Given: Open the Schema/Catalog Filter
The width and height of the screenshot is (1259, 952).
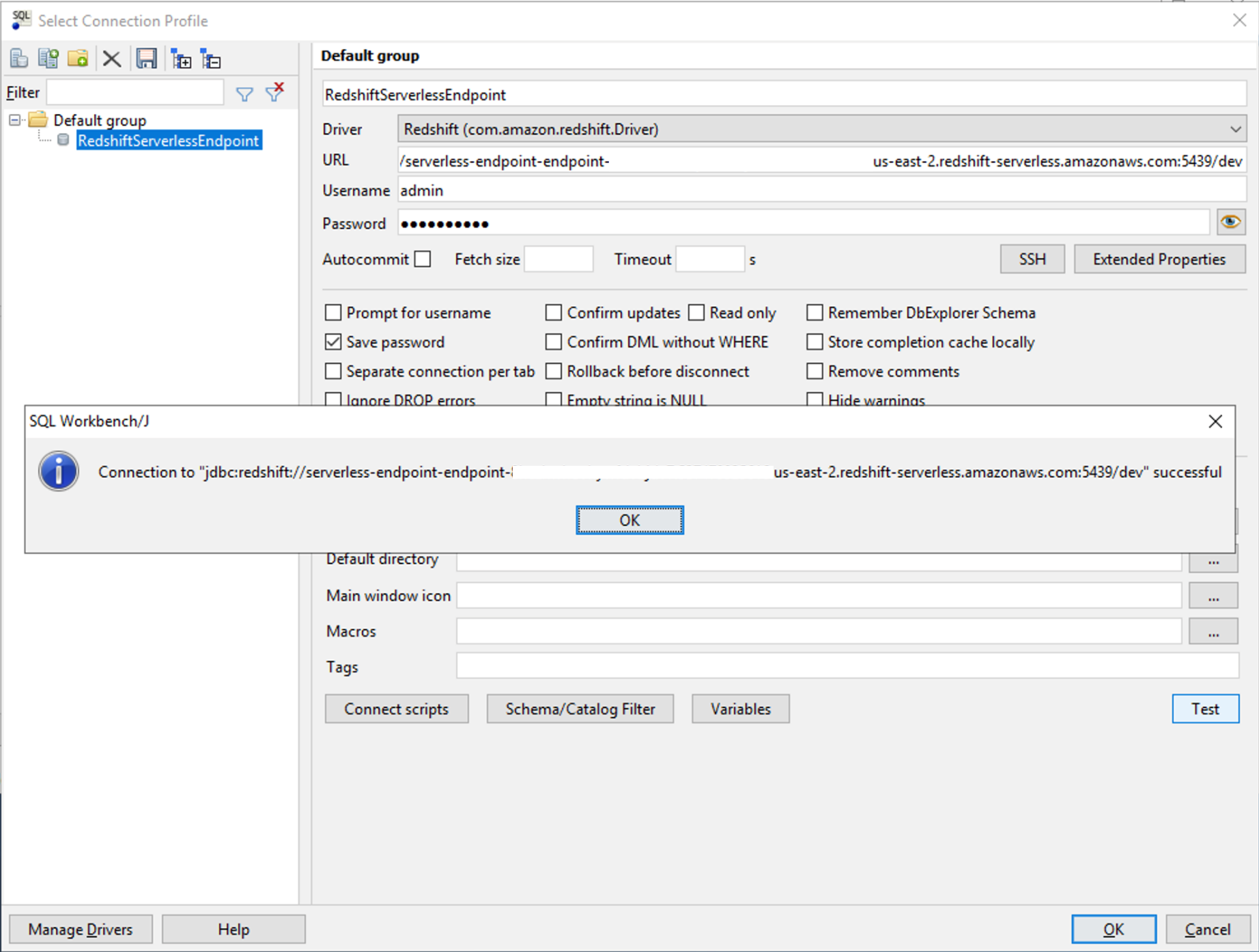Looking at the screenshot, I should click(580, 709).
